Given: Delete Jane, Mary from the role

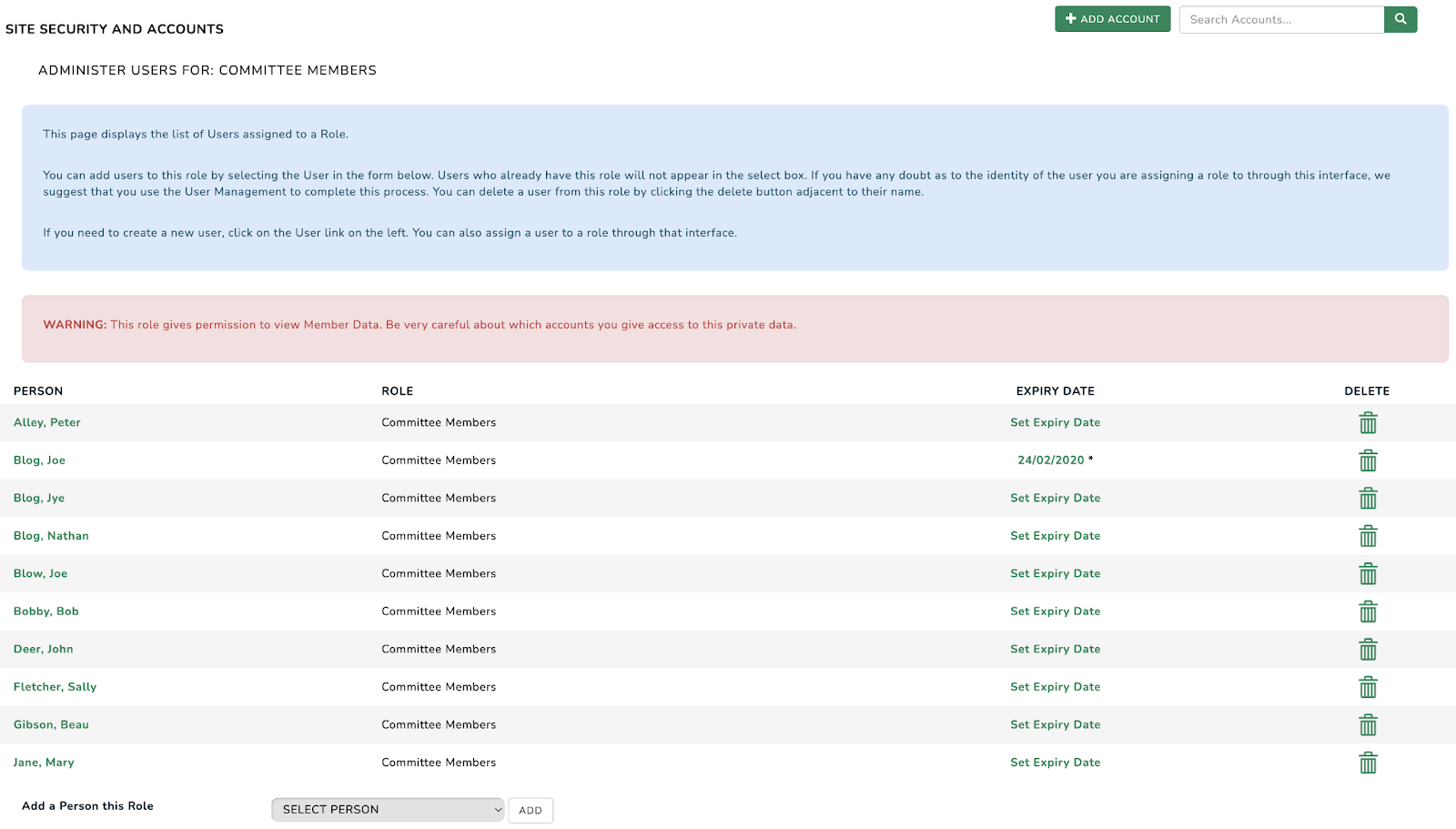Looking at the screenshot, I should click(x=1367, y=763).
